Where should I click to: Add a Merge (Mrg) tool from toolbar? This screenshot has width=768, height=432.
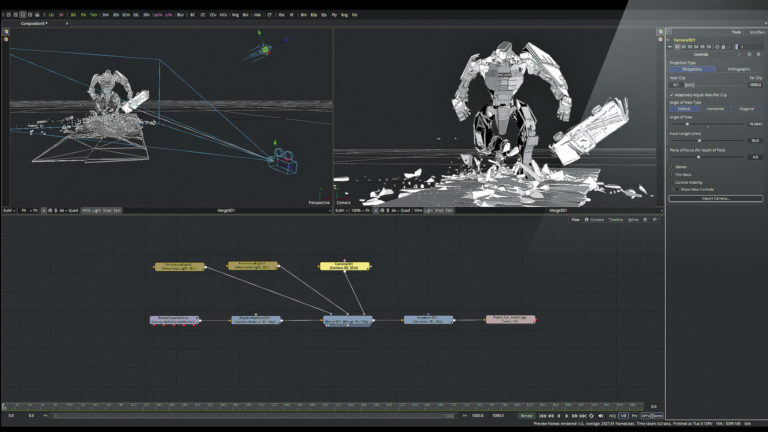(235, 15)
